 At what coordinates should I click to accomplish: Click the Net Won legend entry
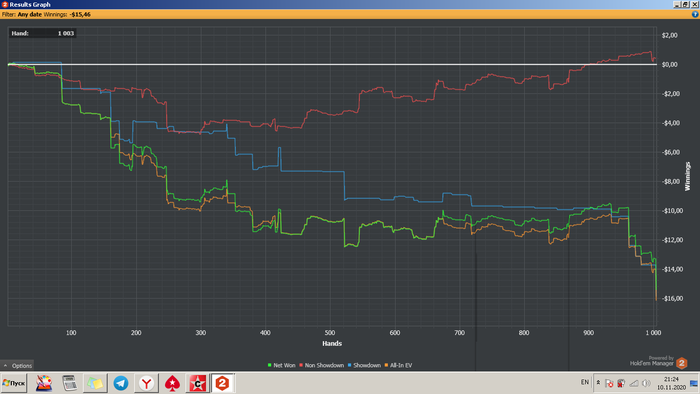(281, 365)
